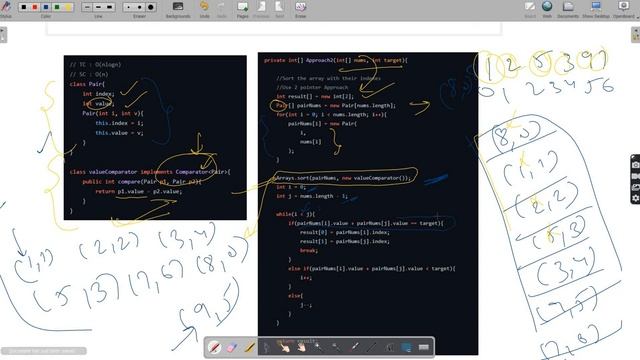640x360 pixels.
Task: Open settings gear on right edge panel
Action: pyautogui.click(x=636, y=198)
